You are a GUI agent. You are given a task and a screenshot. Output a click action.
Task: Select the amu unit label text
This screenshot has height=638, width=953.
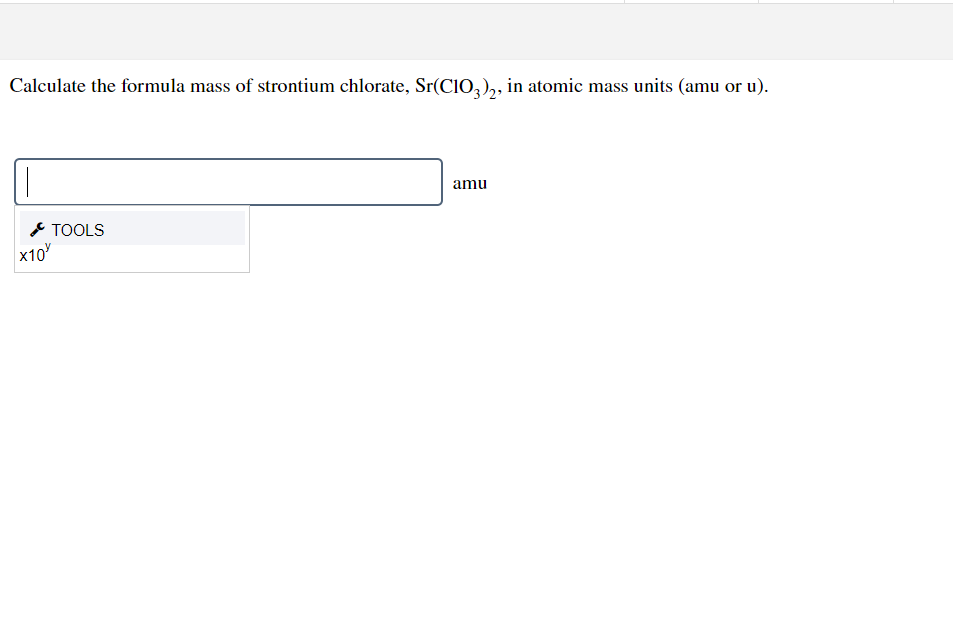[469, 183]
